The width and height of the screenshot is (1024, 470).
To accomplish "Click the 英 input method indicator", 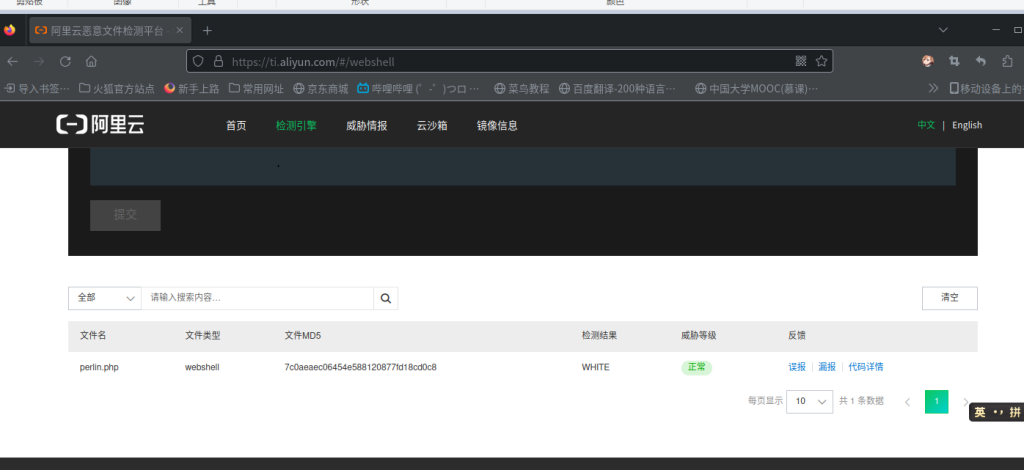I will [x=980, y=412].
